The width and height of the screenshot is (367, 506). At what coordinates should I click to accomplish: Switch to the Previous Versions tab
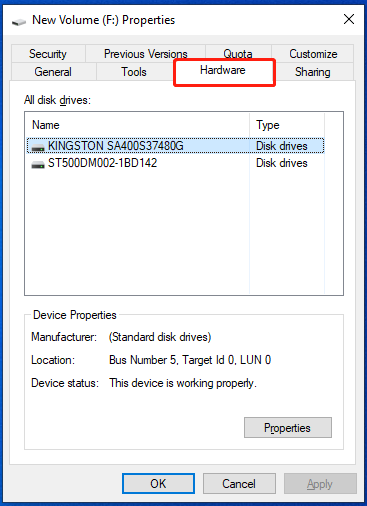coord(146,54)
